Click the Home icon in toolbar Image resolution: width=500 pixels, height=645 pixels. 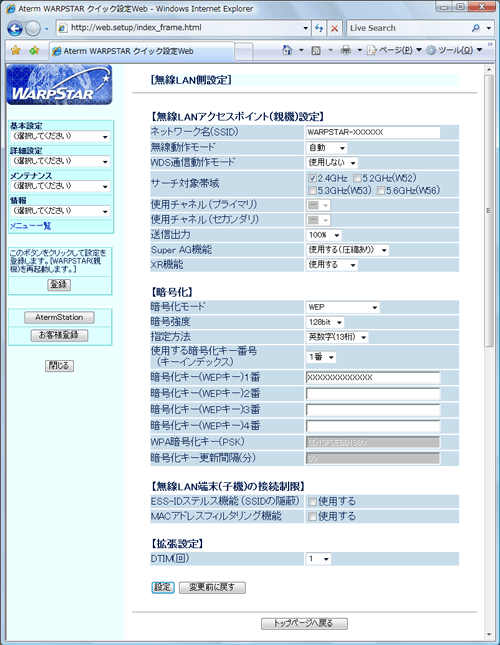287,50
